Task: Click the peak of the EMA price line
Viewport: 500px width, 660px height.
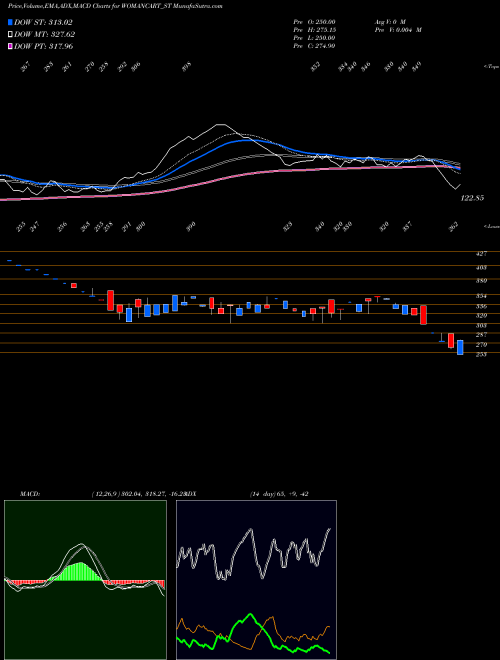Action: pyautogui.click(x=221, y=125)
